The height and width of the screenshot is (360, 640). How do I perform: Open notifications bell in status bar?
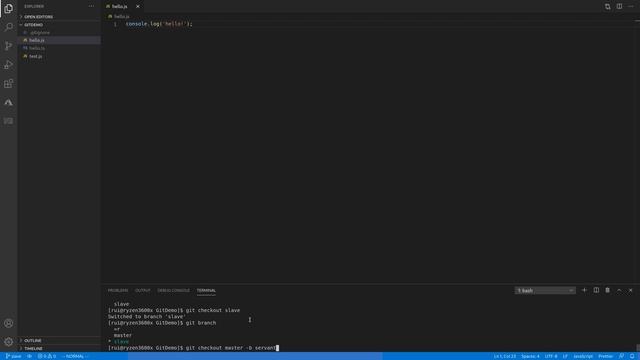632,356
